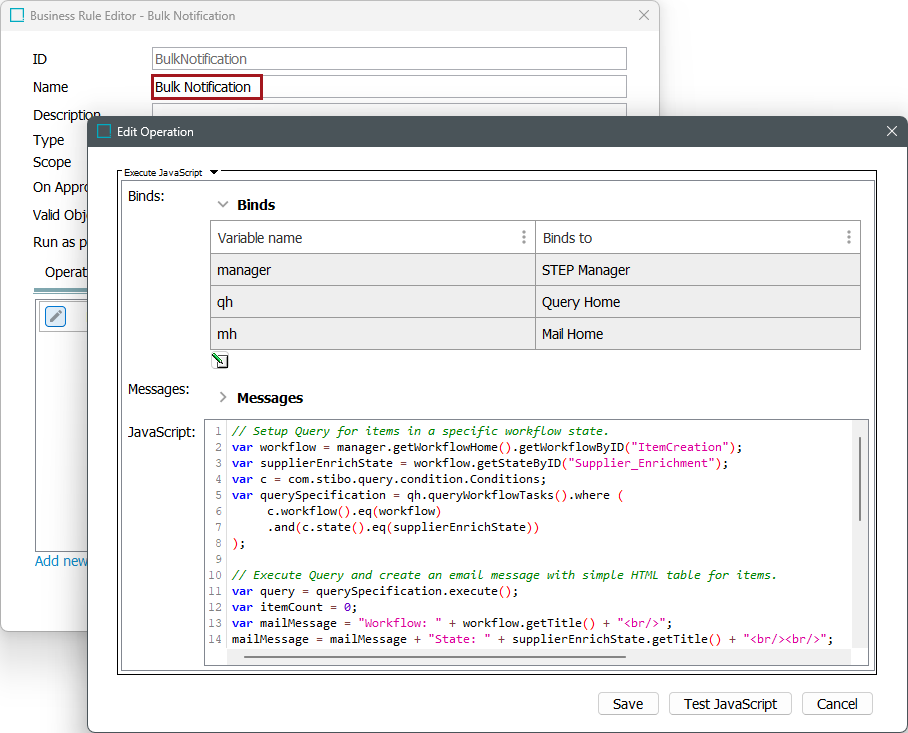Open the Variable name column options menu
908x733 pixels.
pos(524,237)
